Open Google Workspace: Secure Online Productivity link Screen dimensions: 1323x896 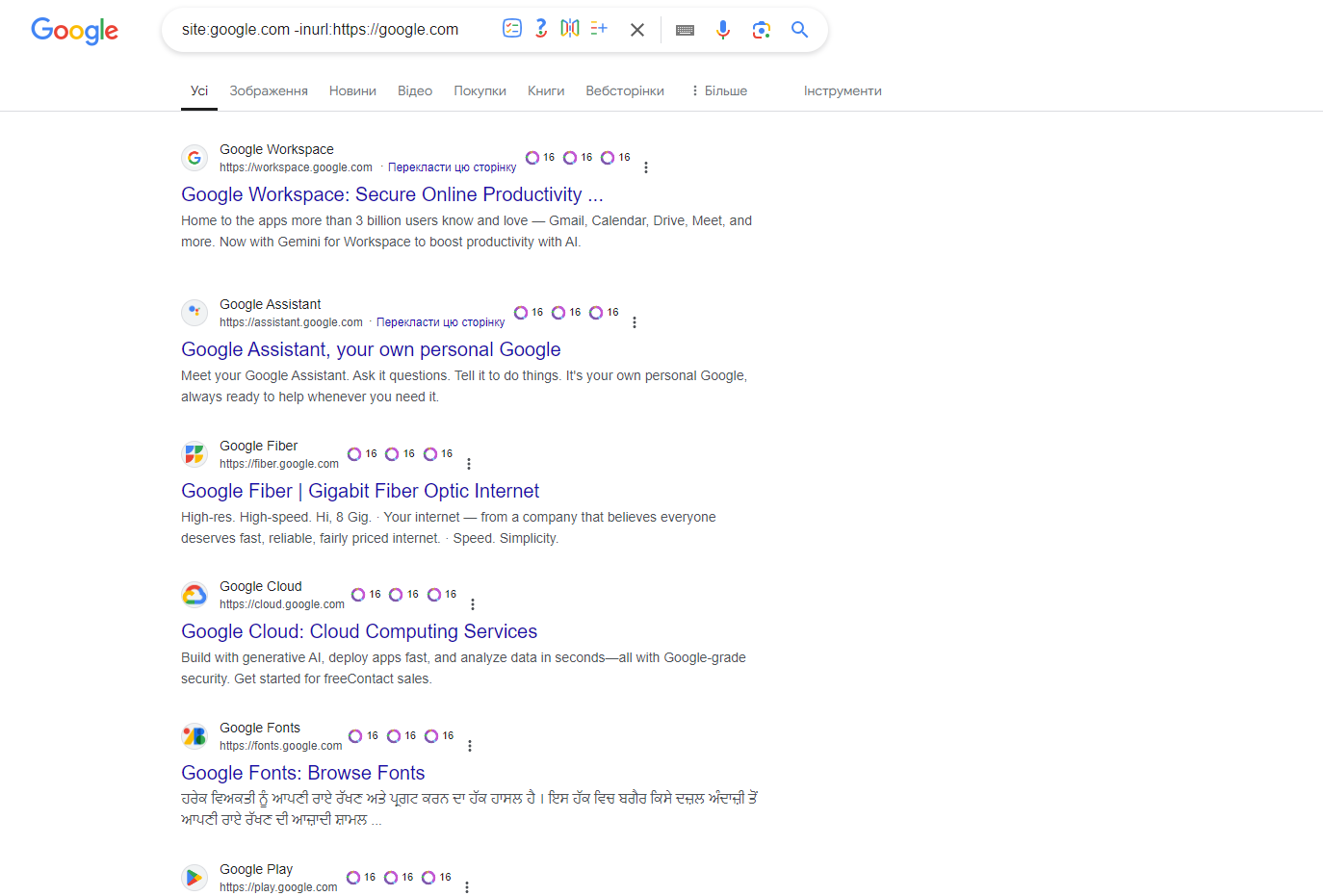click(392, 194)
